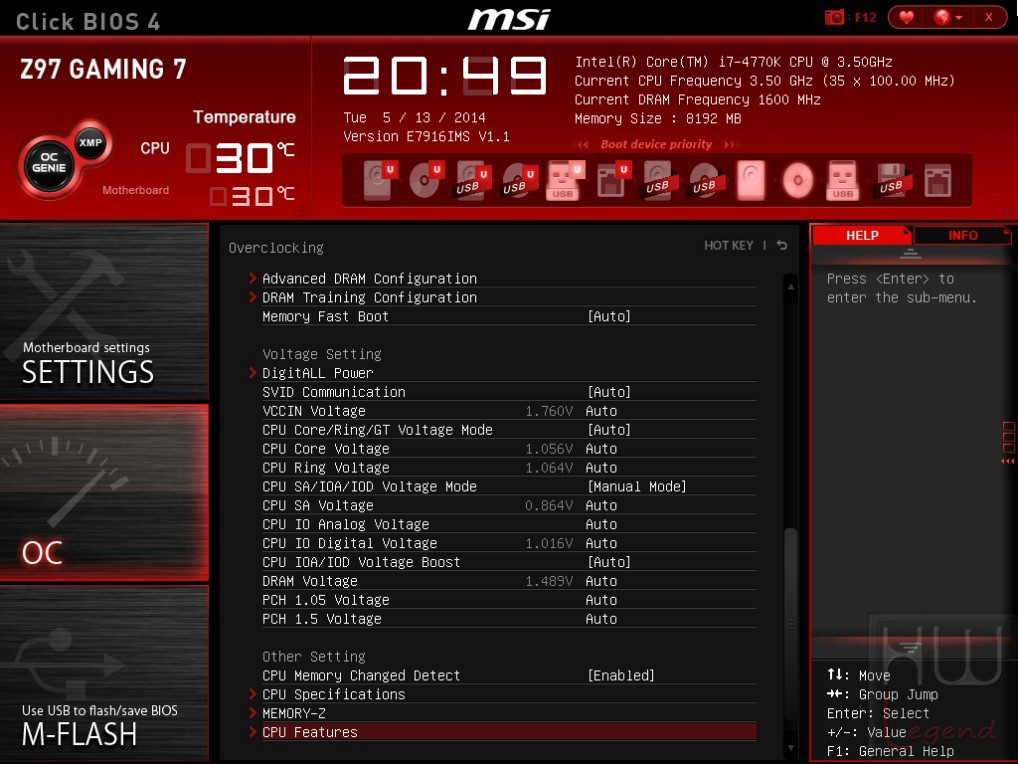Click the HOT KEY button
Viewport: 1018px width, 764px height.
(728, 245)
